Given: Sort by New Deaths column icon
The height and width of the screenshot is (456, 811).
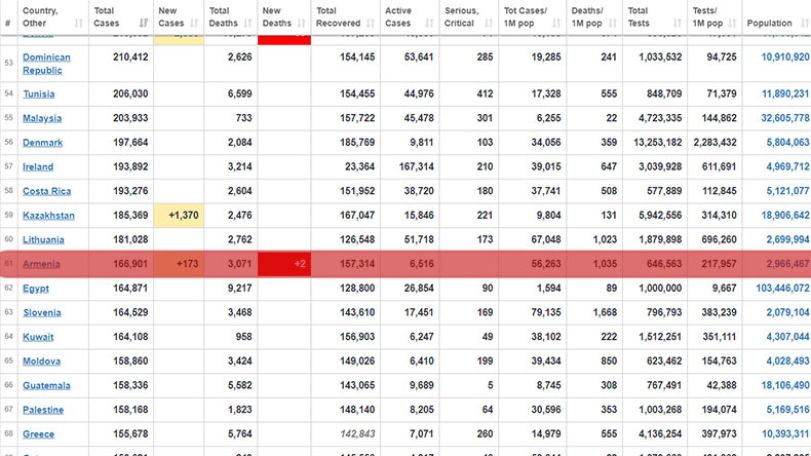Looking at the screenshot, I should [x=302, y=23].
